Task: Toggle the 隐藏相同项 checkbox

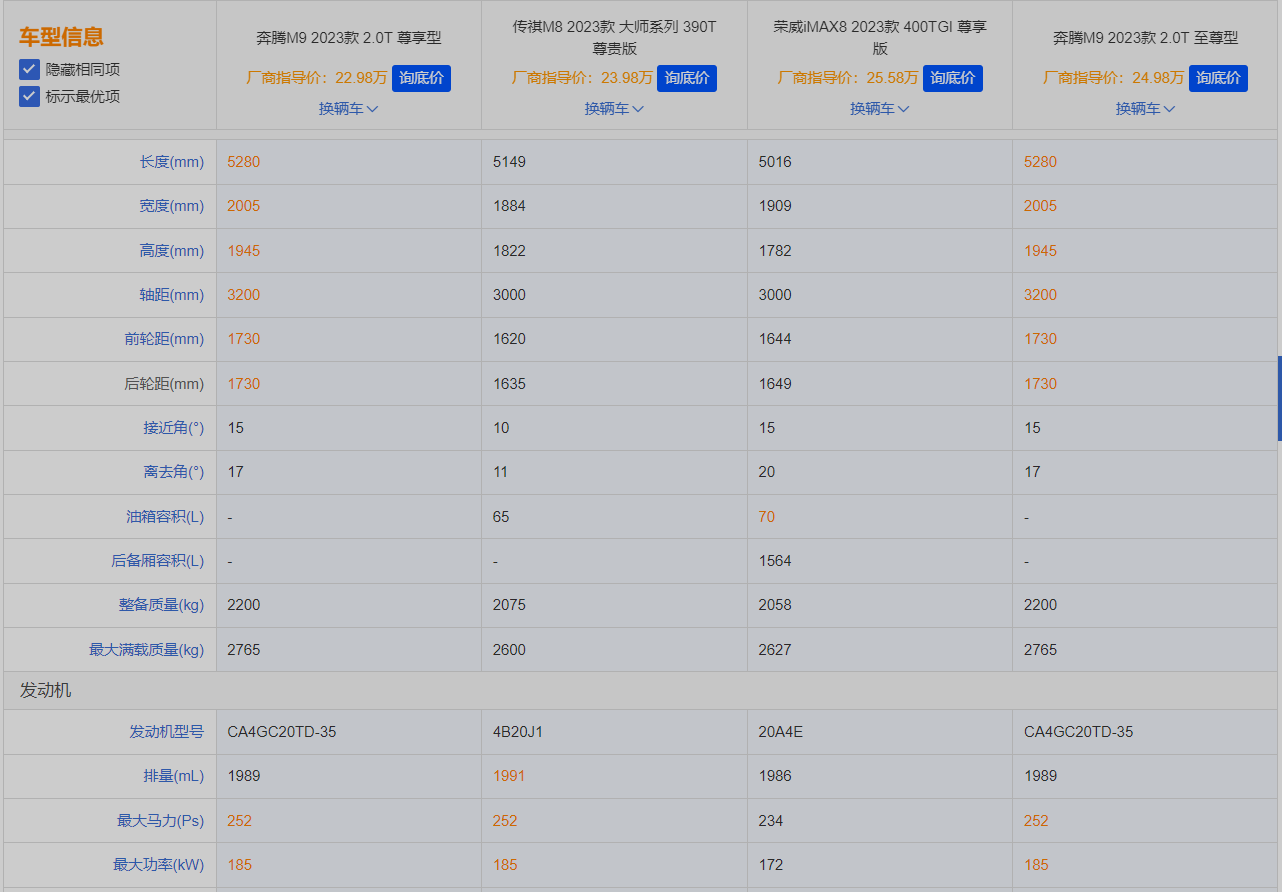Action: 29,70
